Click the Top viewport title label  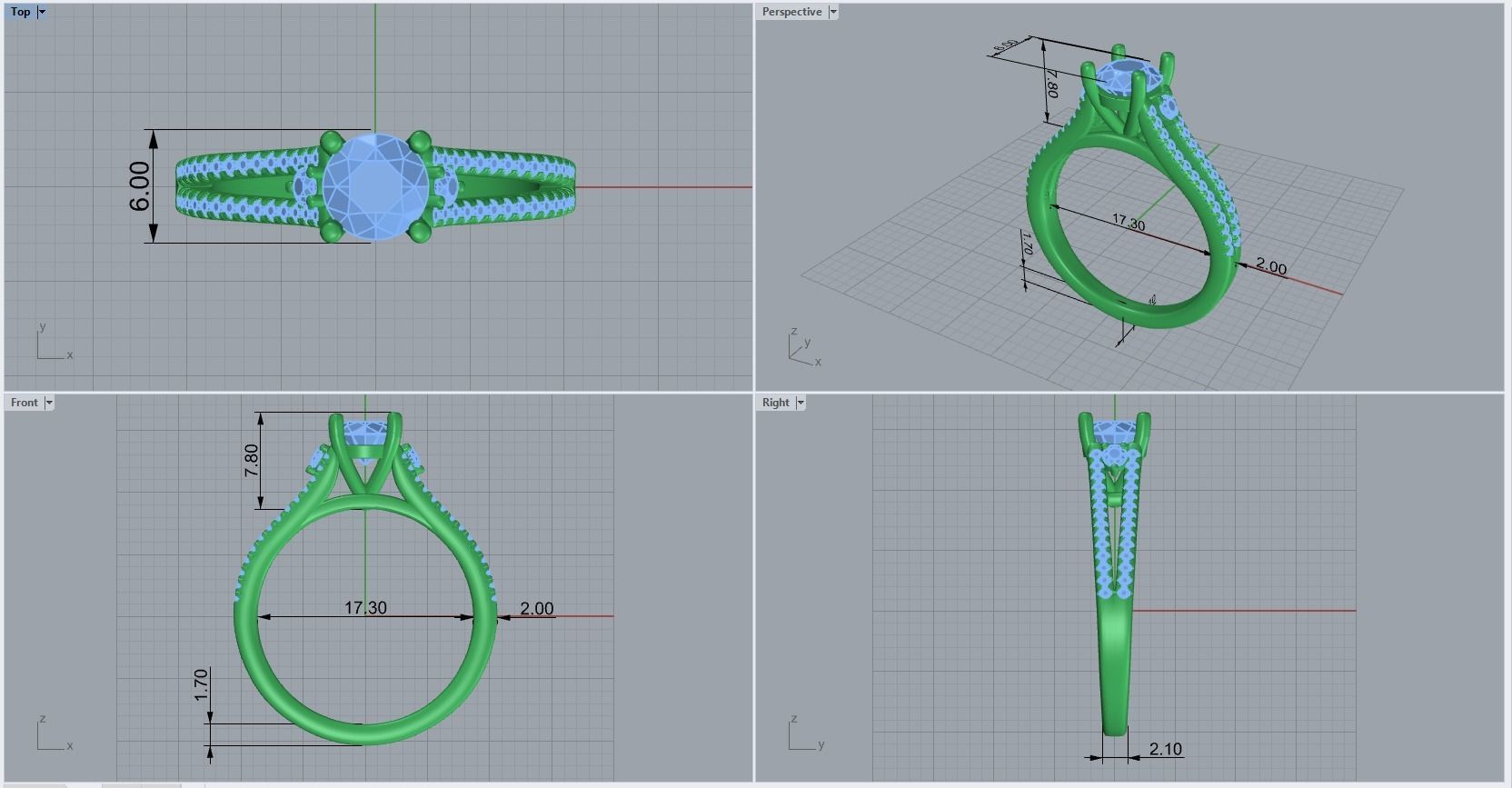tap(20, 12)
